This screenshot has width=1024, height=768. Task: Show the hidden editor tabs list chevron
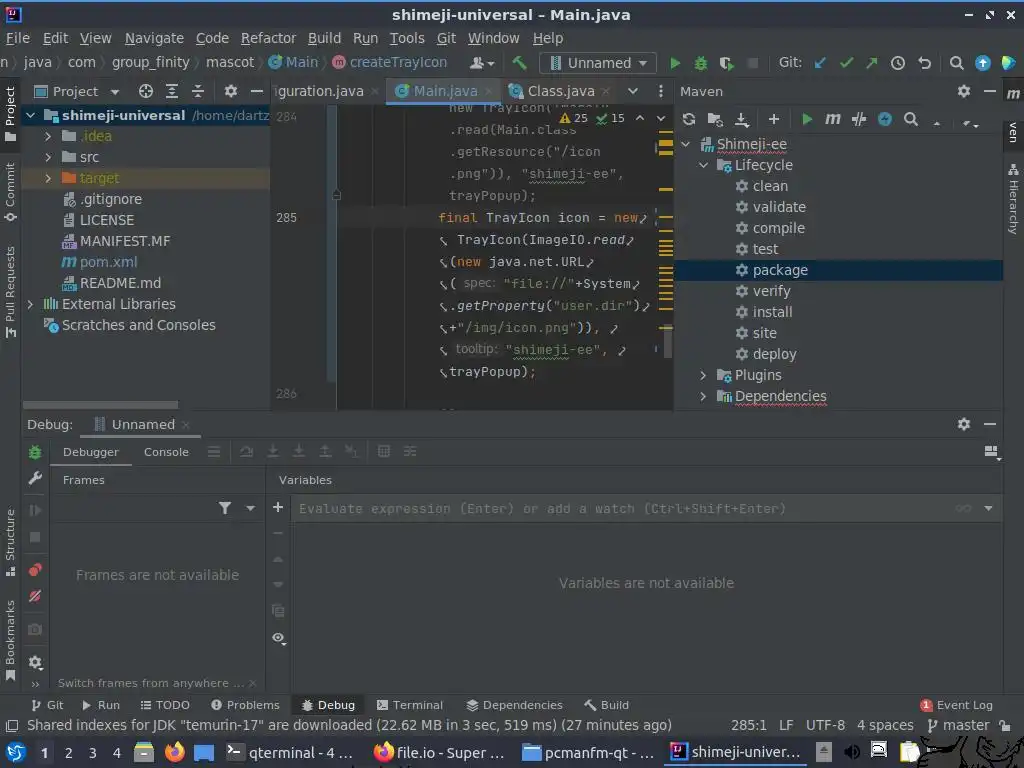click(x=633, y=91)
